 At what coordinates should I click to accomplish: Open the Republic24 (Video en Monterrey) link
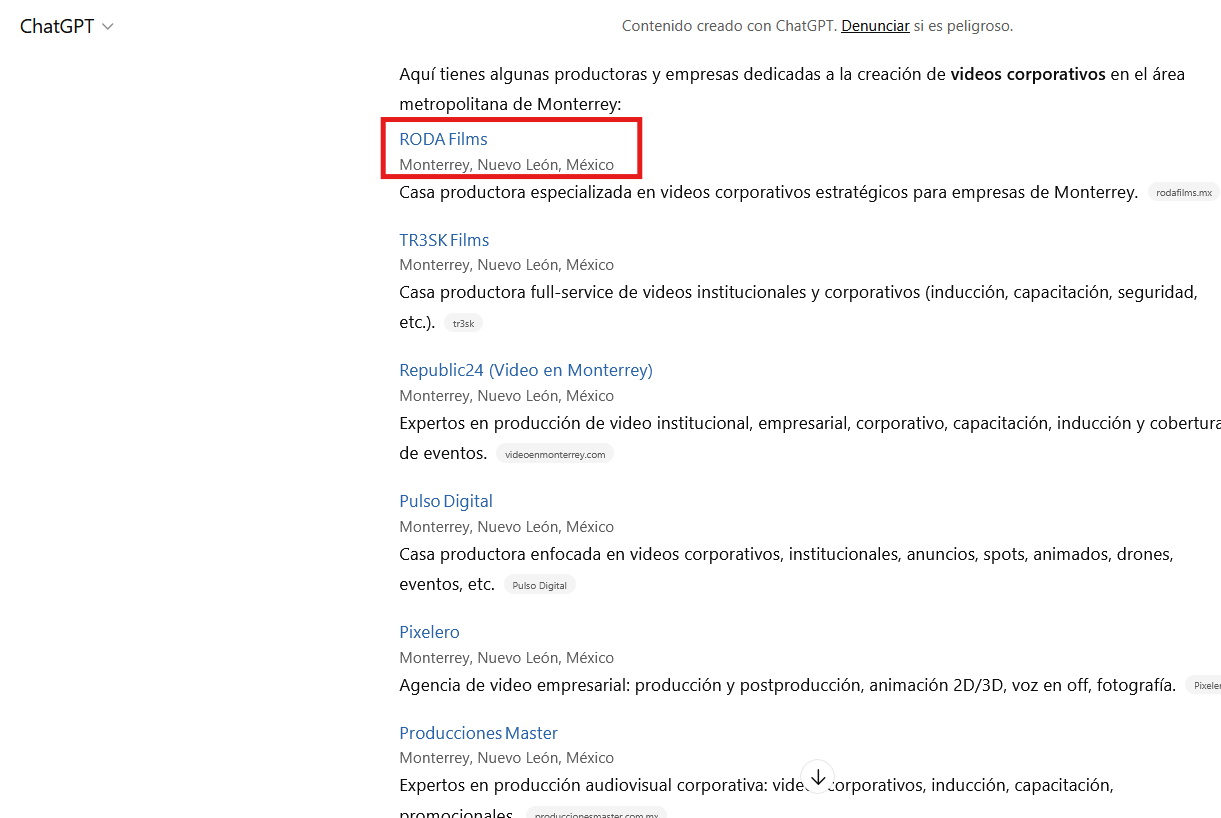(525, 370)
